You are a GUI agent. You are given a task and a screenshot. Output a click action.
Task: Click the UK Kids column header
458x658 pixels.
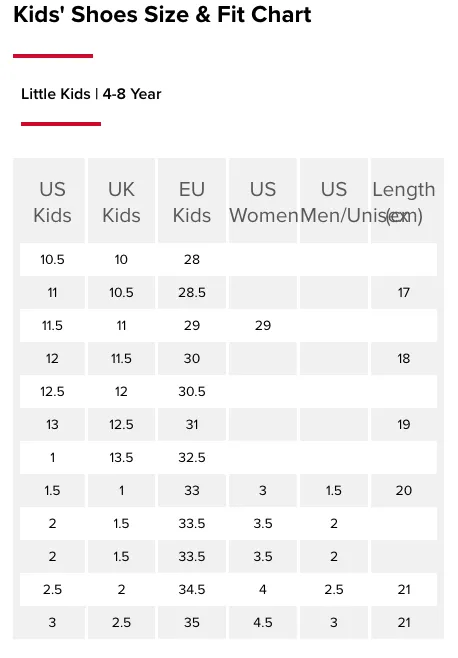pyautogui.click(x=121, y=202)
